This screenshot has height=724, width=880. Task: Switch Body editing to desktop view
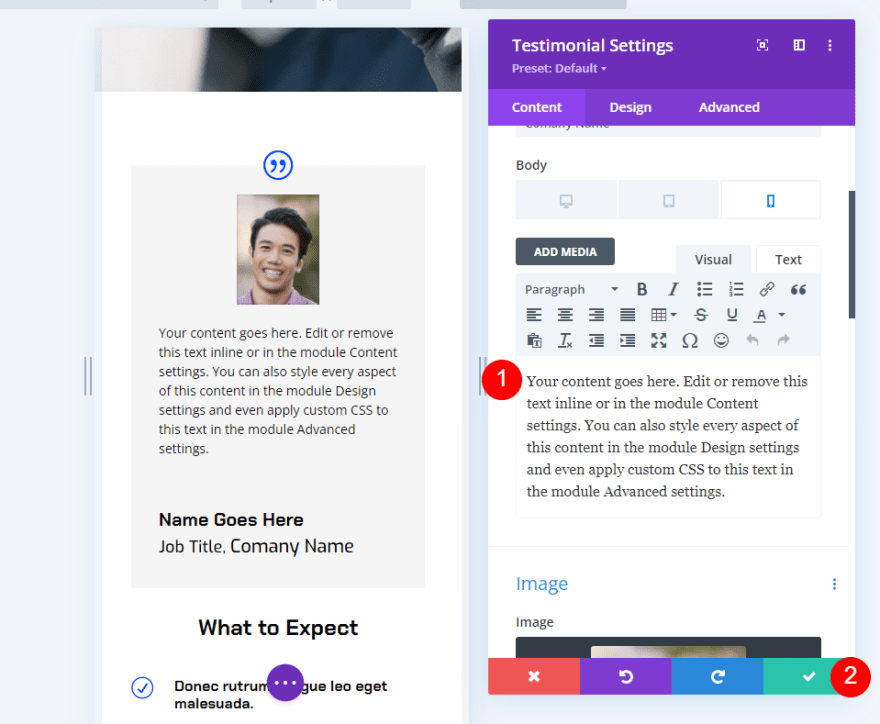566,199
